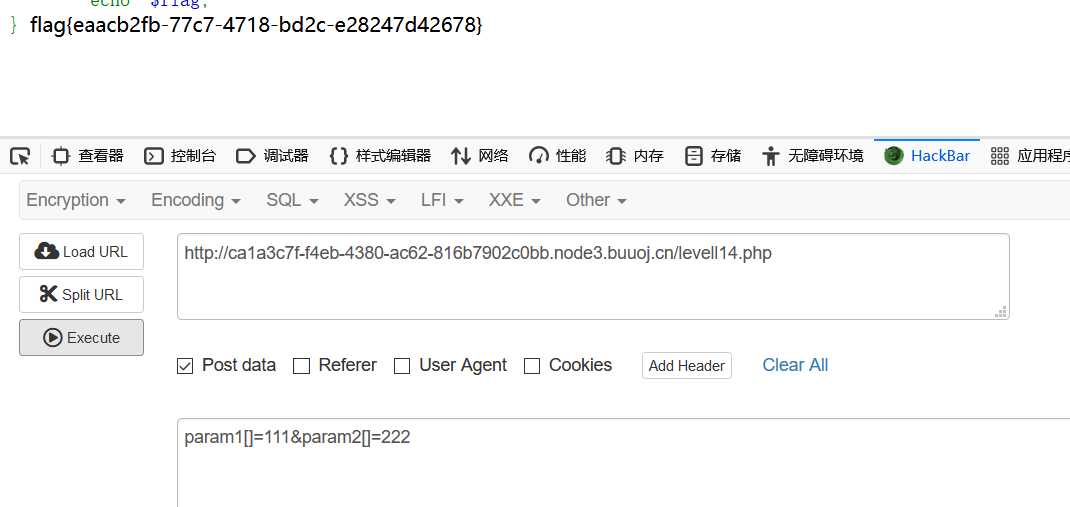Open the Performance (性能) panel

[x=558, y=156]
